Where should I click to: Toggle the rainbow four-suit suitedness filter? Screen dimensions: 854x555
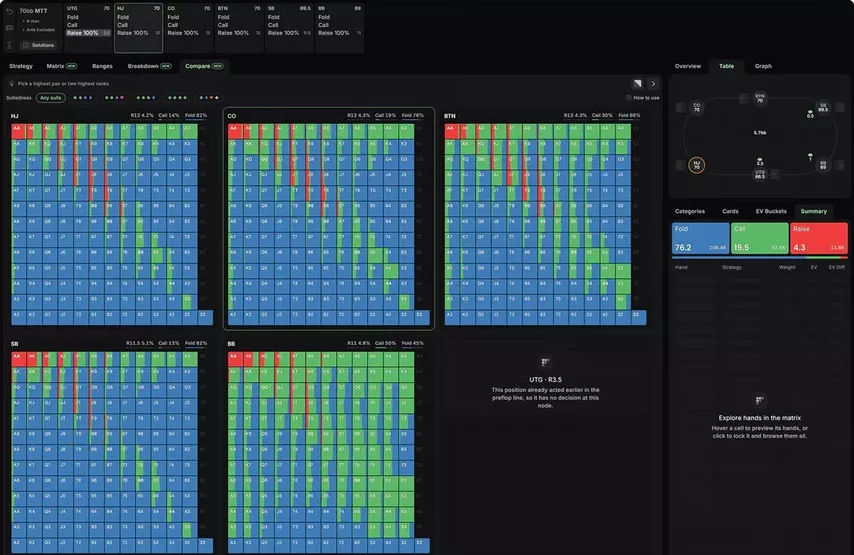click(x=209, y=97)
